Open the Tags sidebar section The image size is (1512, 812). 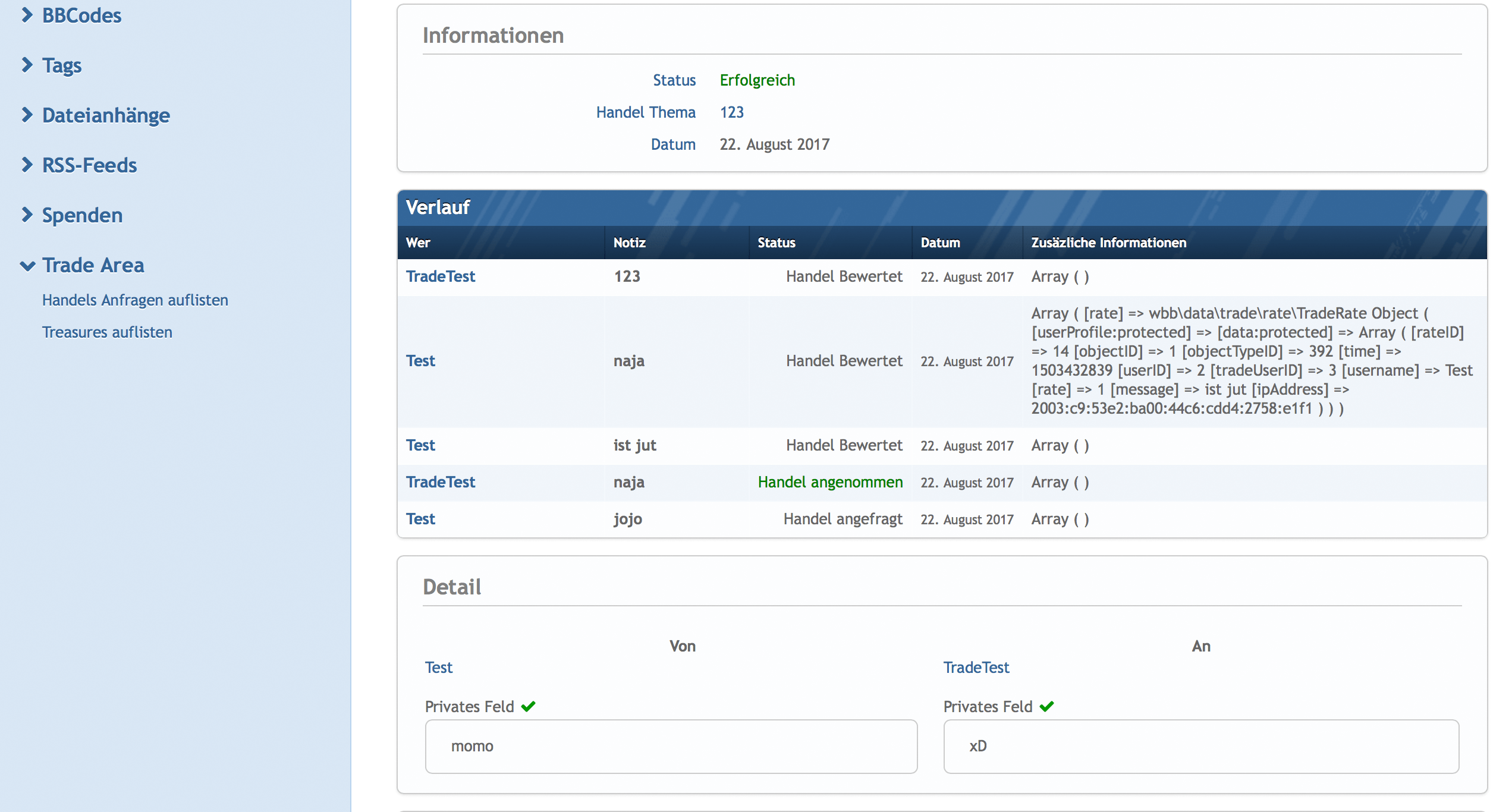[62, 65]
